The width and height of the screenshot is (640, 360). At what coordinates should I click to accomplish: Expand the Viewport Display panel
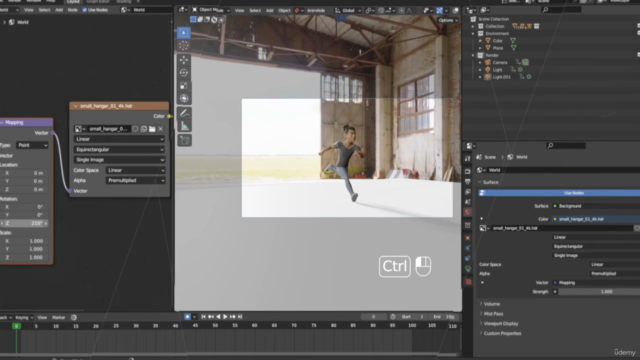(501, 324)
